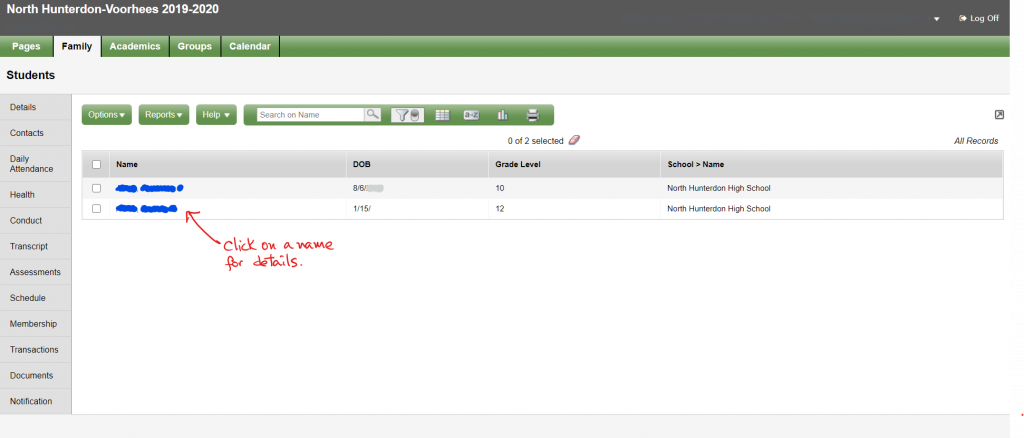
Task: Open the Options dropdown menu
Action: [x=106, y=115]
